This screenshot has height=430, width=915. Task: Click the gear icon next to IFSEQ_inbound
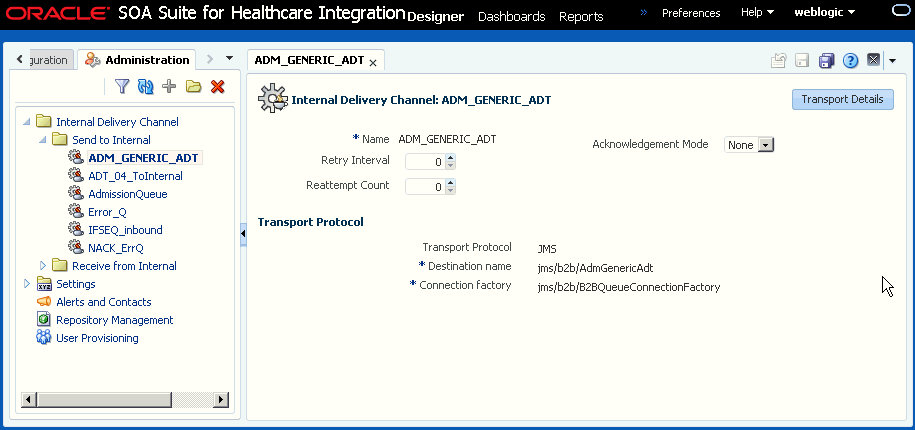[x=76, y=229]
